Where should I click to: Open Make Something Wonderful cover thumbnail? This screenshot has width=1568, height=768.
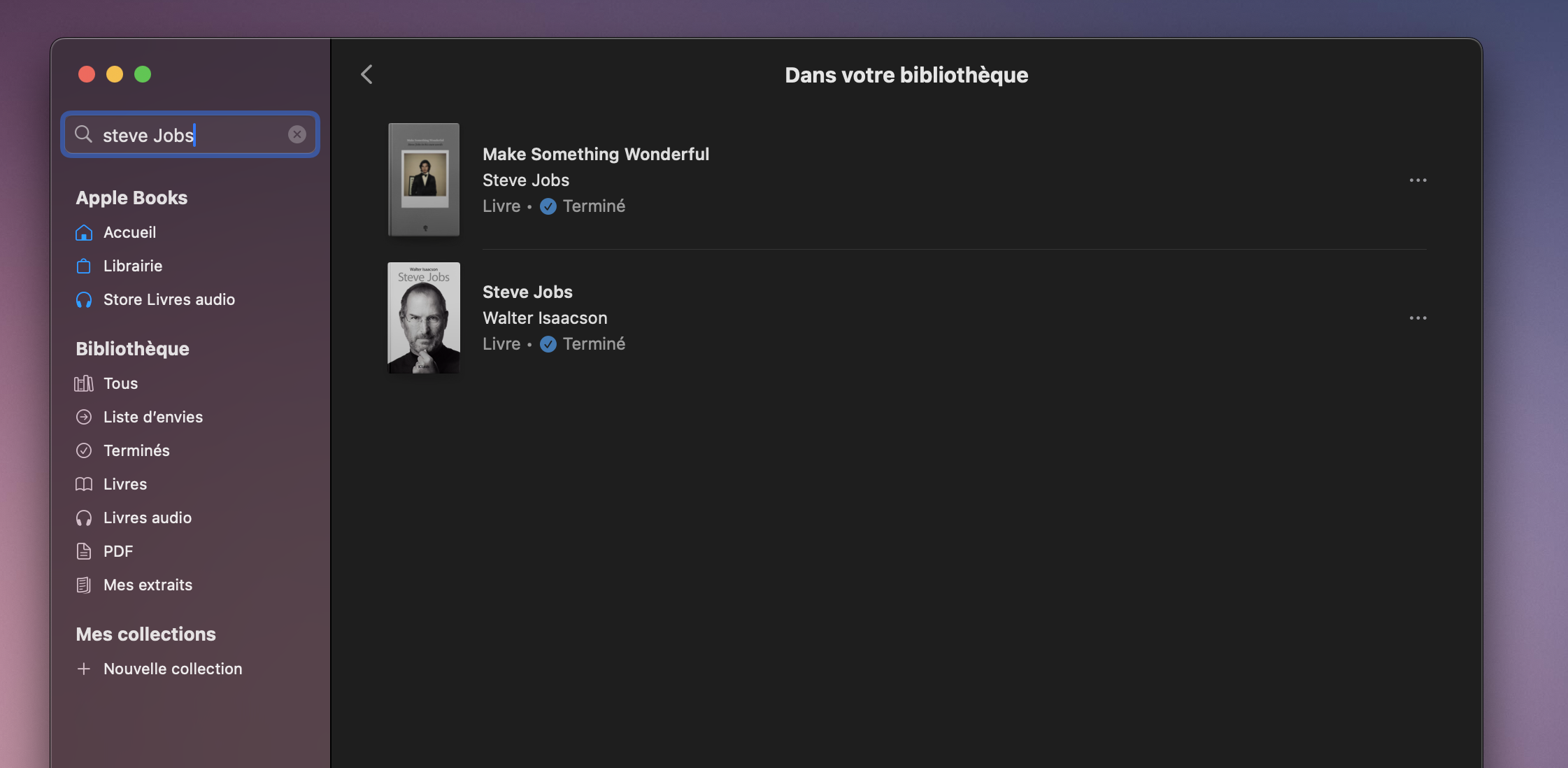(424, 180)
